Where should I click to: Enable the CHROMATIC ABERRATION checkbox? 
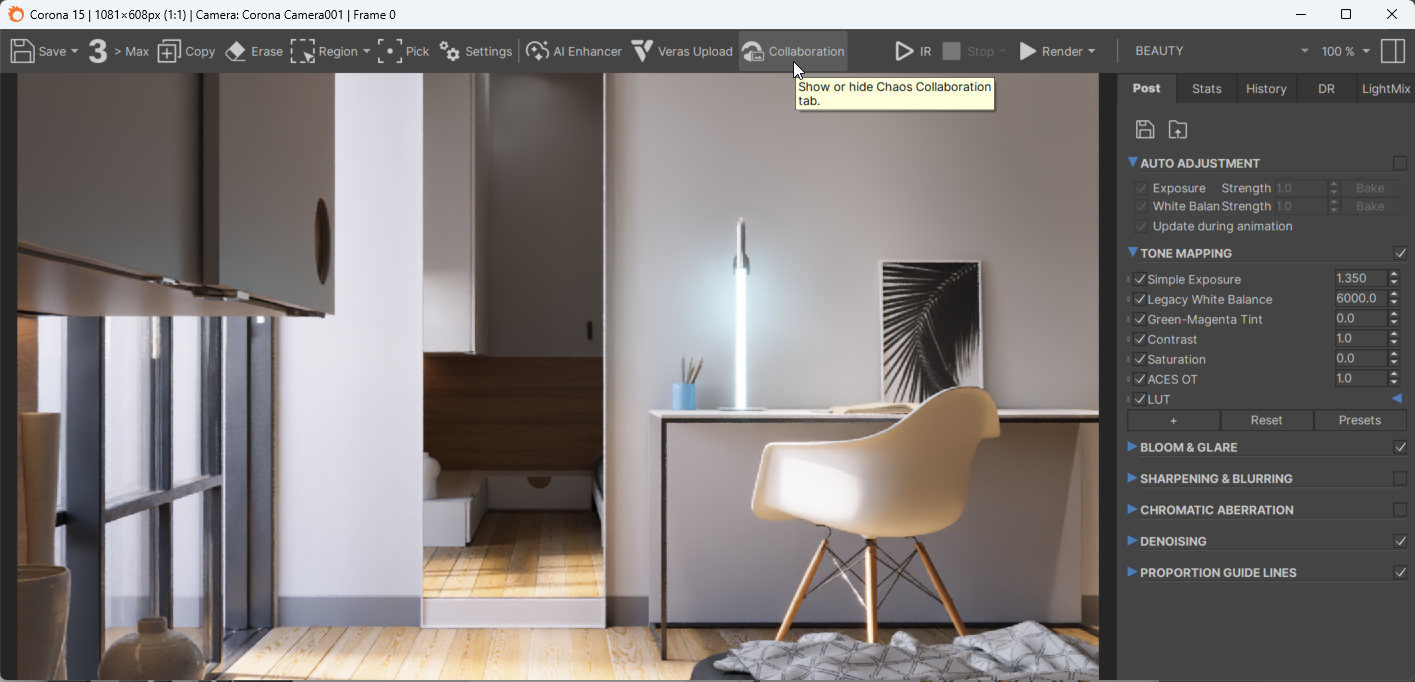tap(1400, 510)
